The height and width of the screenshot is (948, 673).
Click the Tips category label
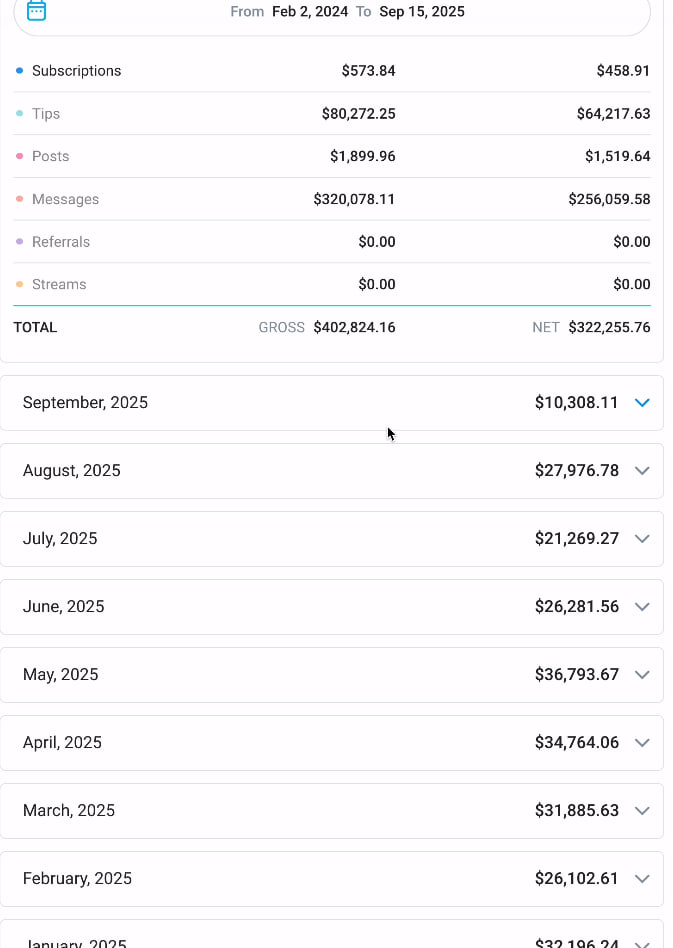coord(46,114)
